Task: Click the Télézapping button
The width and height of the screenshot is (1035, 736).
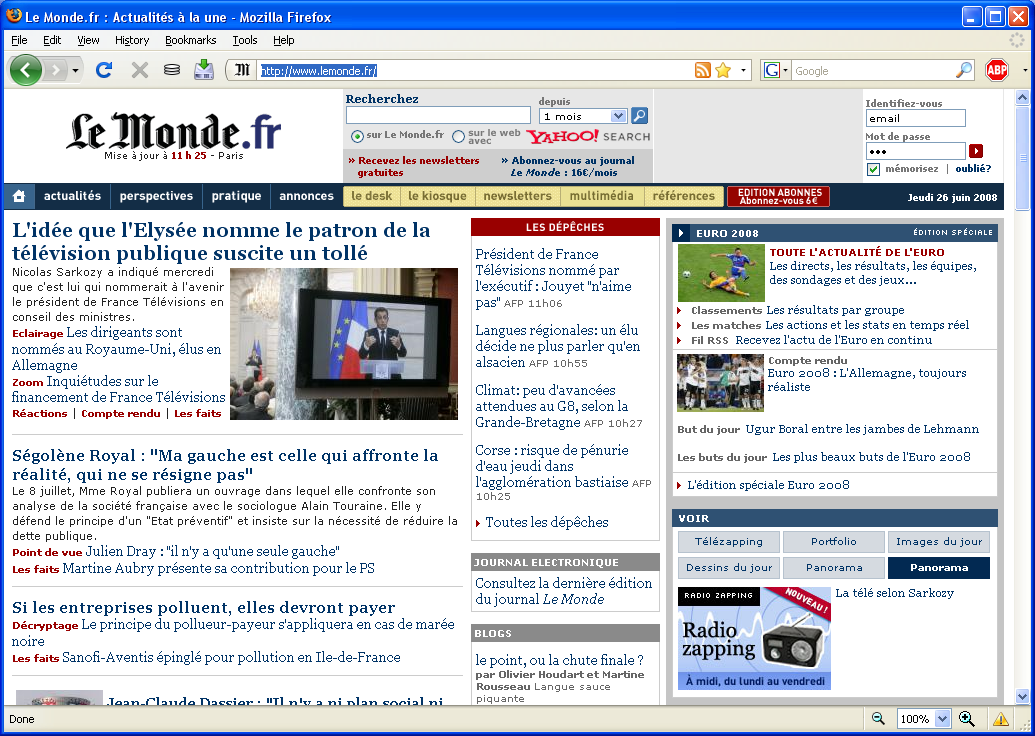Action: click(729, 542)
